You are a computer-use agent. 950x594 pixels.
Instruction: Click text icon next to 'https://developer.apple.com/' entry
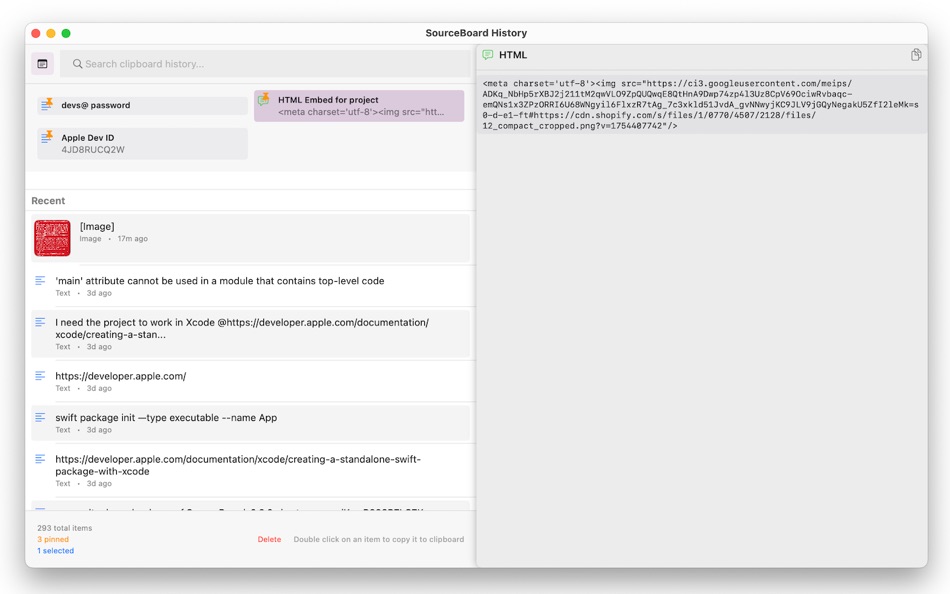[x=38, y=376]
